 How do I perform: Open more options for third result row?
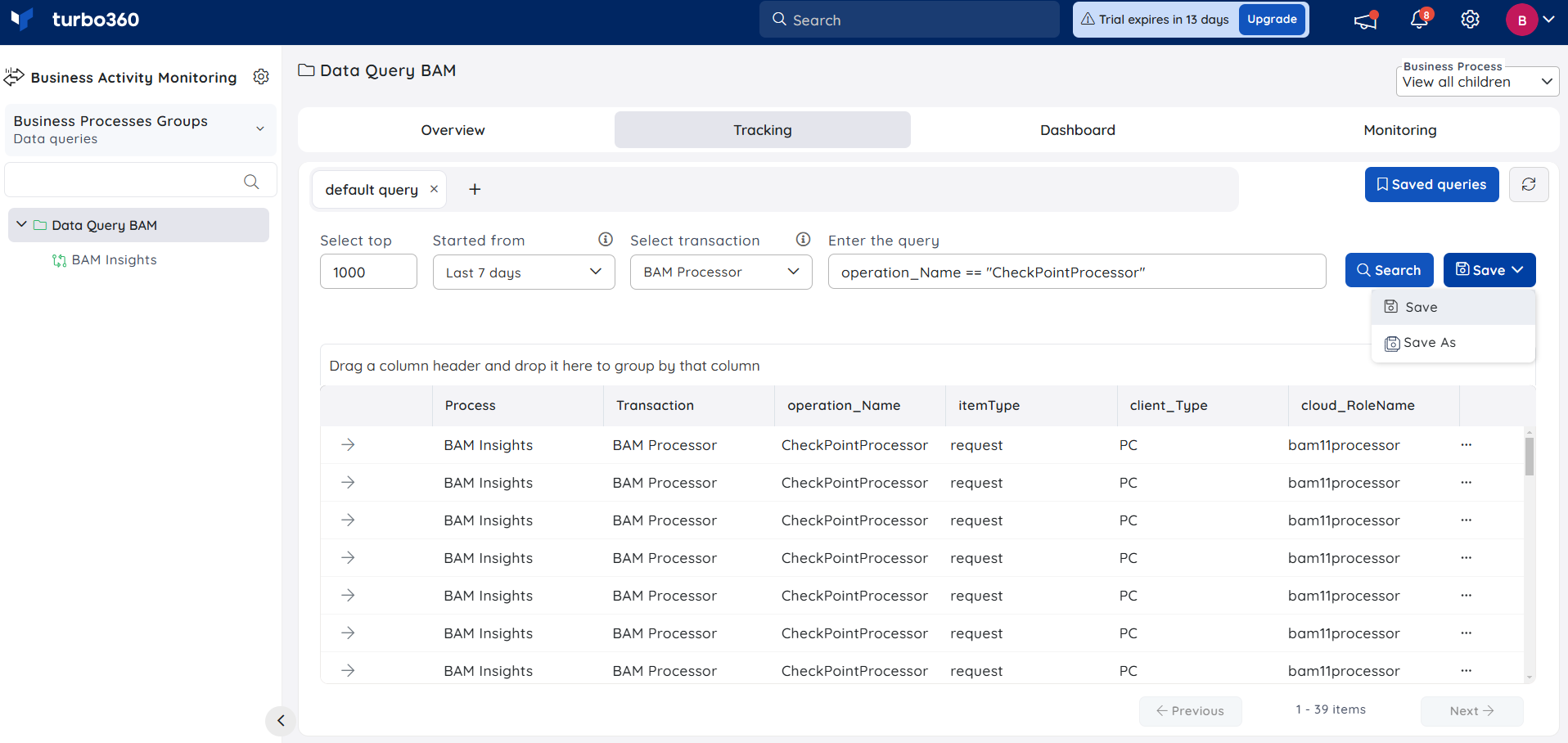1467,520
